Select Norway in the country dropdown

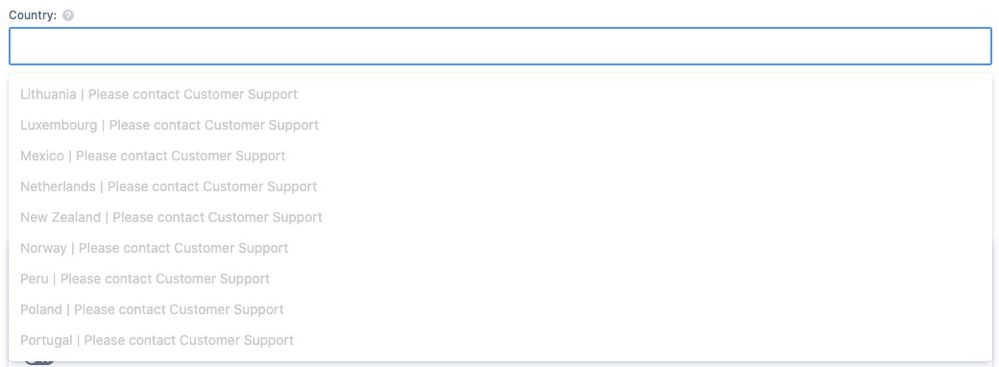click(500, 248)
